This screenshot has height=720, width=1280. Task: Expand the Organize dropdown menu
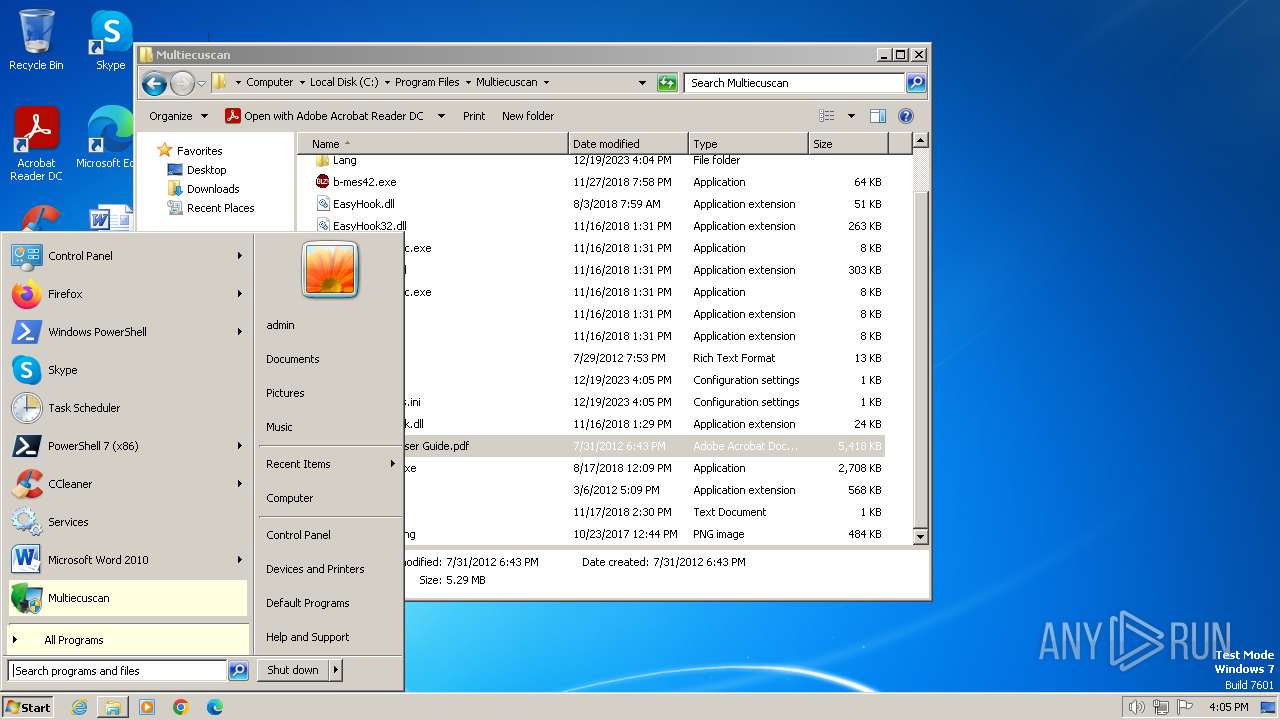pyautogui.click(x=178, y=116)
